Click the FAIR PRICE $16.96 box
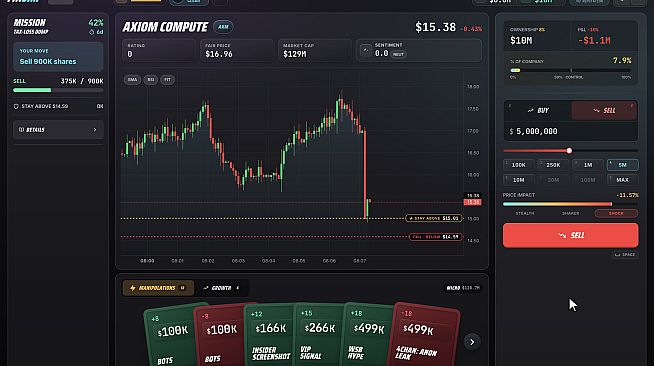 pos(236,50)
